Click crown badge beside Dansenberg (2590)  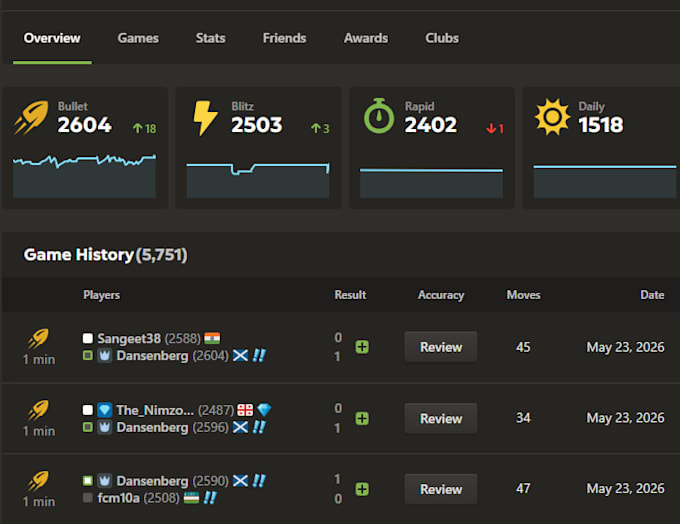tap(105, 481)
